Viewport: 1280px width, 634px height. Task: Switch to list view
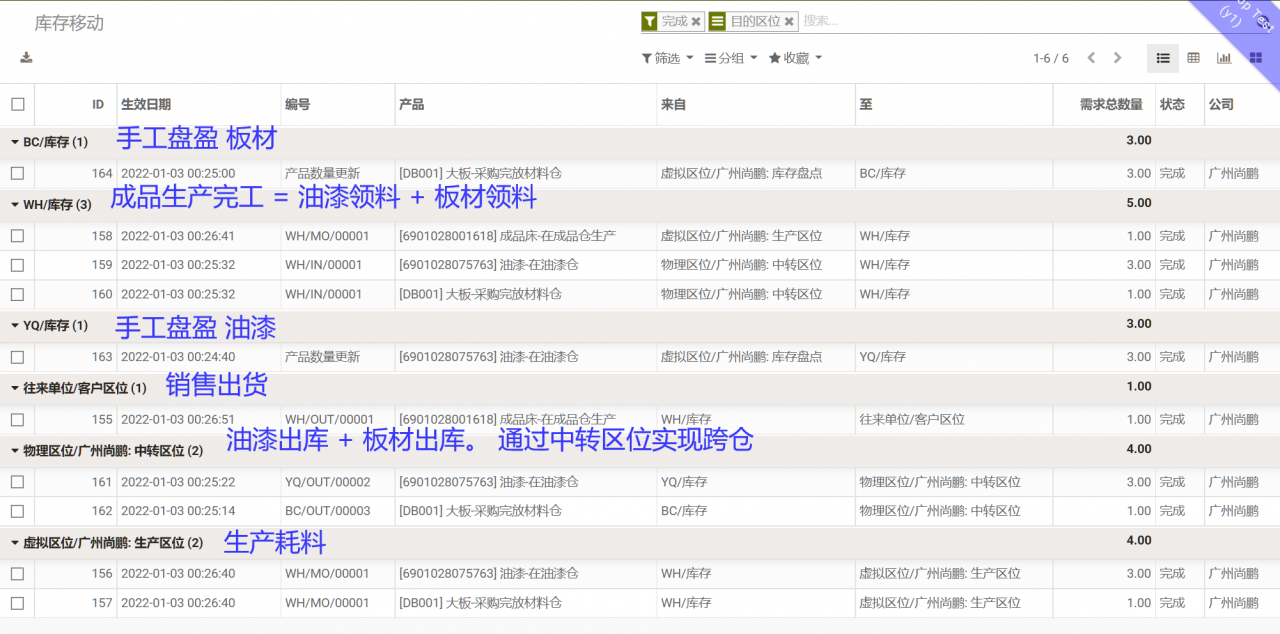click(1163, 58)
